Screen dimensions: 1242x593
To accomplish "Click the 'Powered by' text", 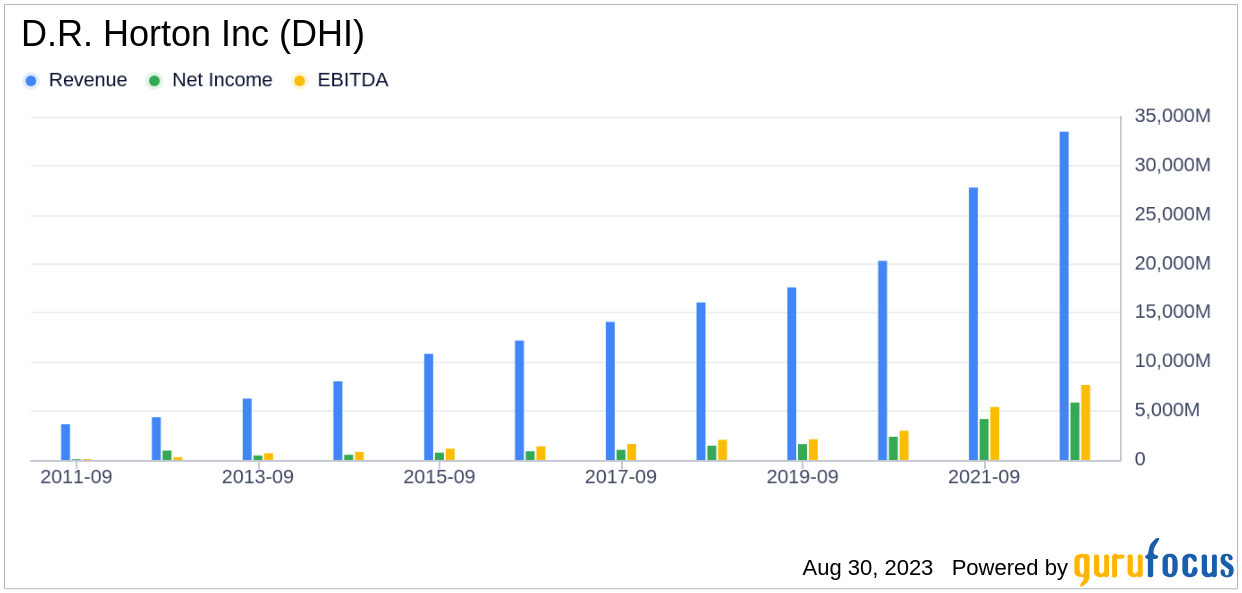I will coord(1010,568).
